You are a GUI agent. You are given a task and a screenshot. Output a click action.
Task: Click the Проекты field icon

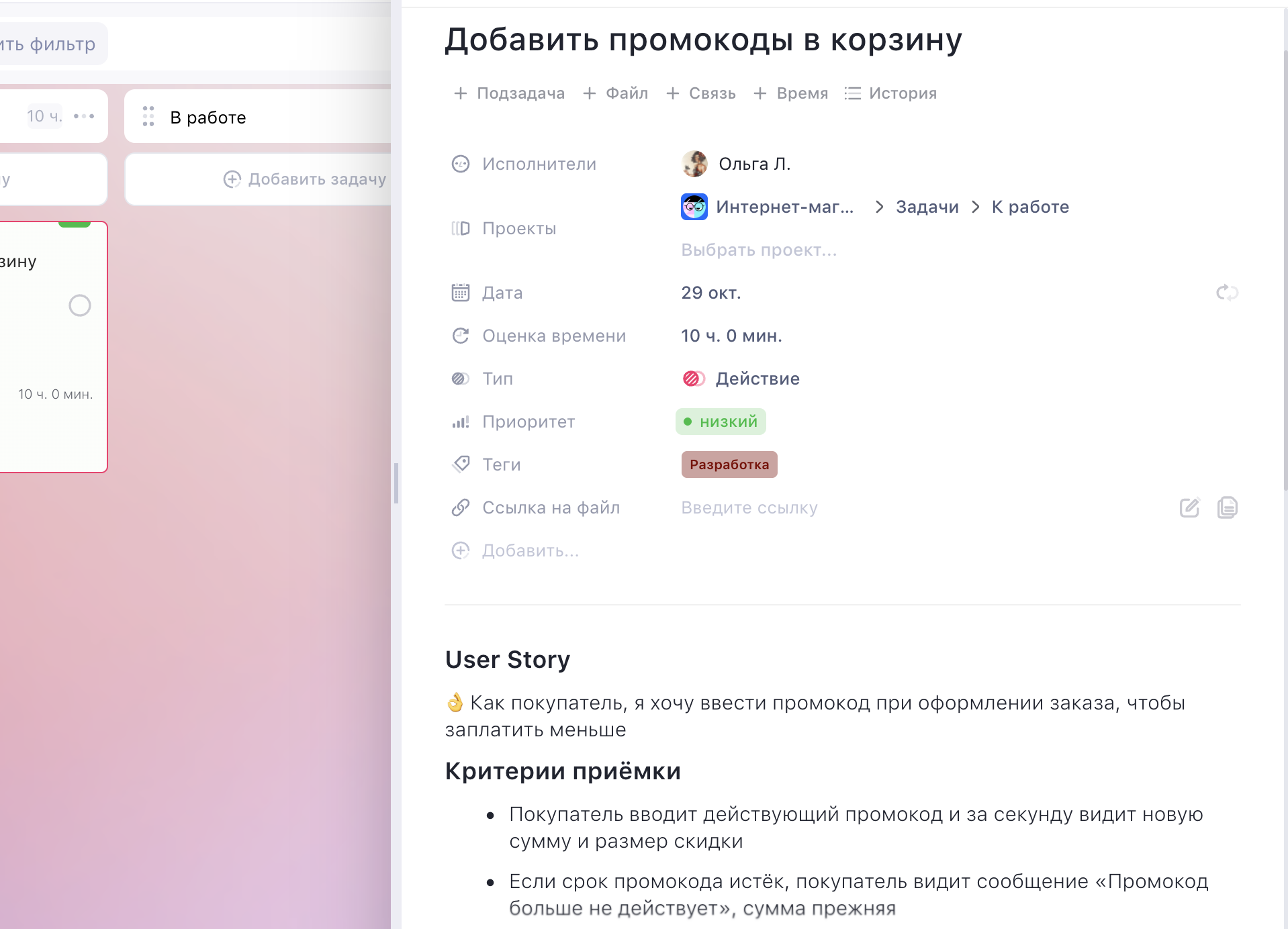(x=461, y=228)
